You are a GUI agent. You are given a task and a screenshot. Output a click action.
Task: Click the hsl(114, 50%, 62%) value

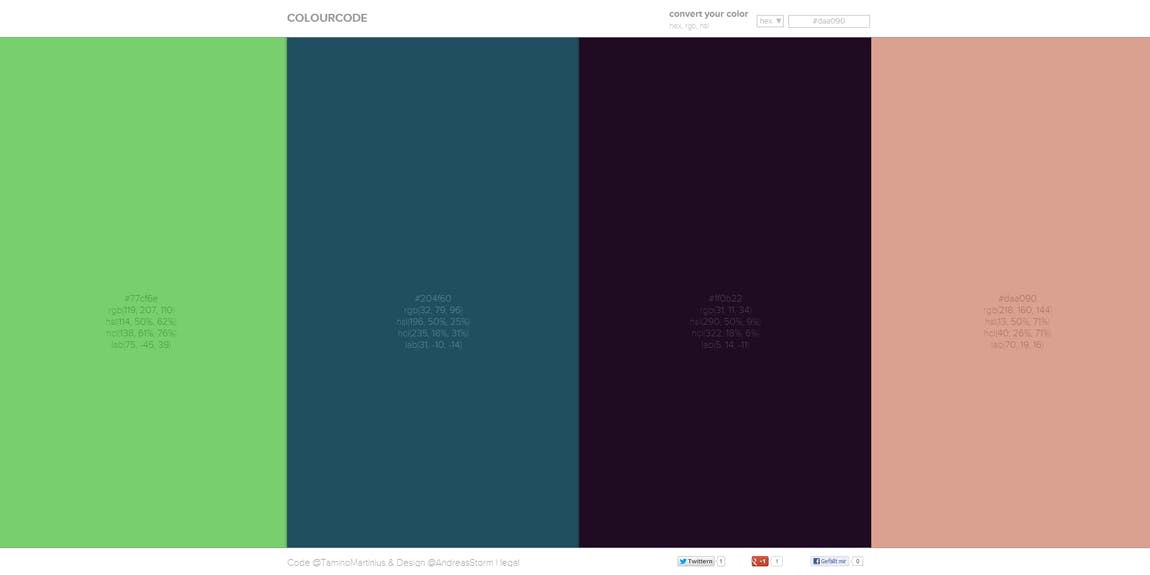[x=141, y=321]
